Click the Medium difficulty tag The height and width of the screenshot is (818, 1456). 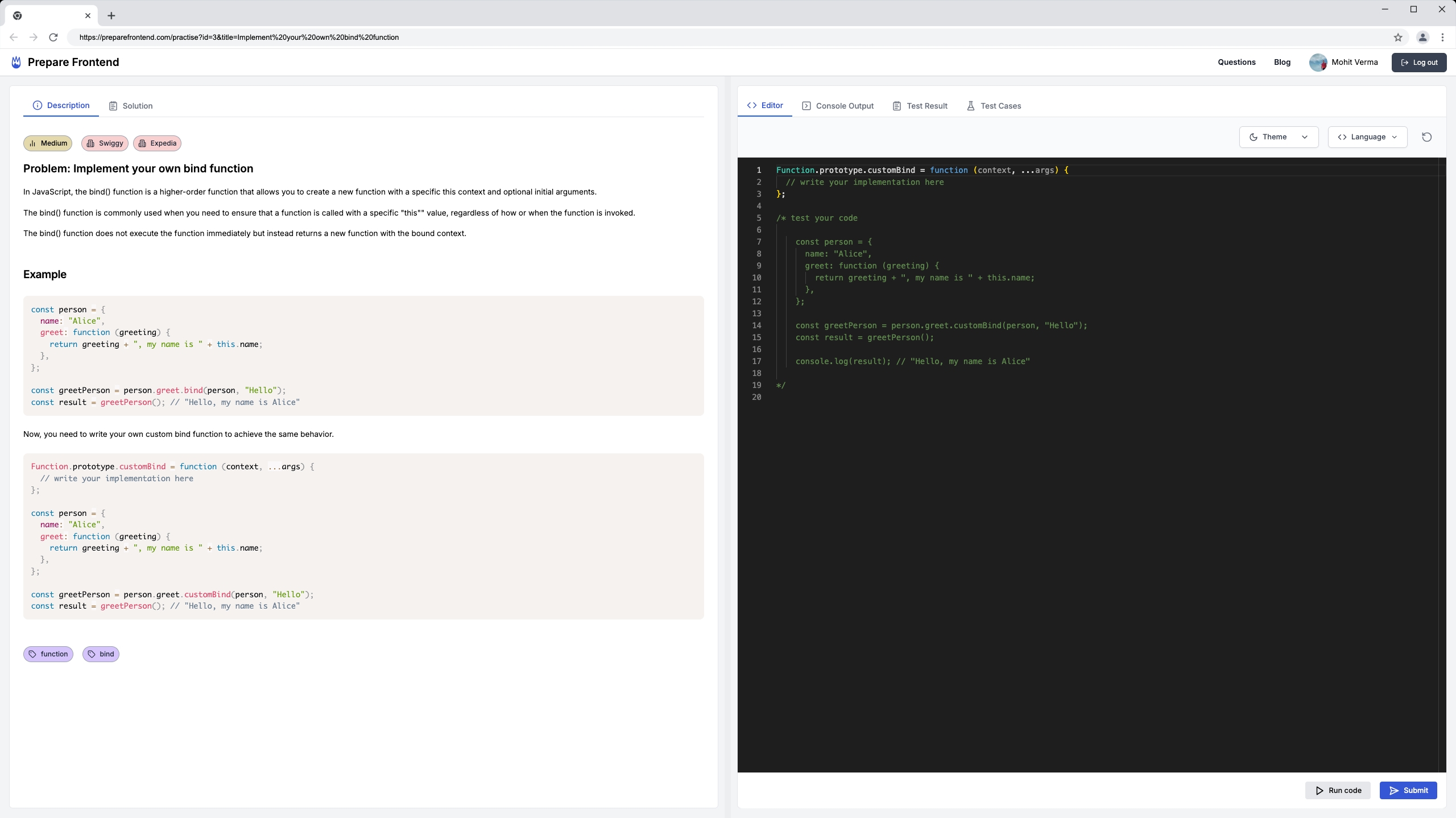[x=48, y=142]
